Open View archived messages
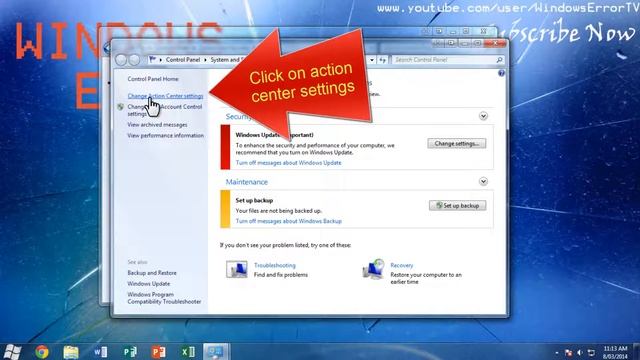This screenshot has width=640, height=360. click(157, 124)
